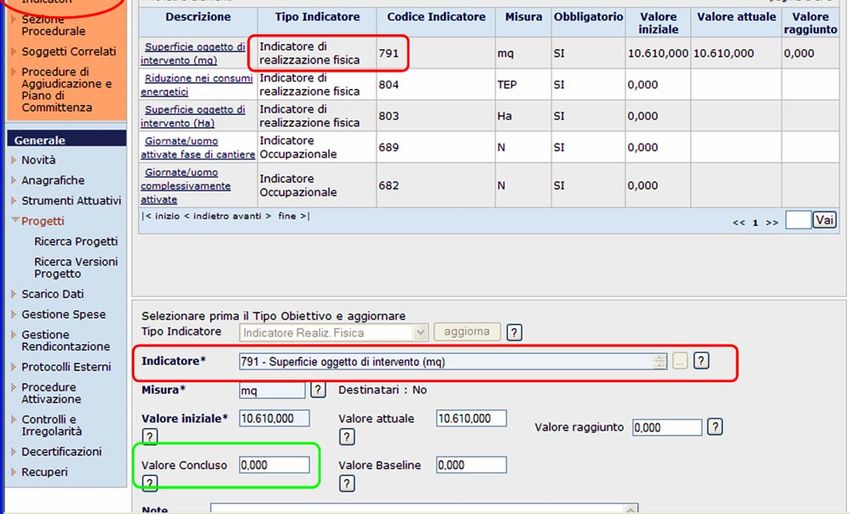This screenshot has width=850, height=514.
Task: Go to Protocolli Esterni
Action: 66,367
